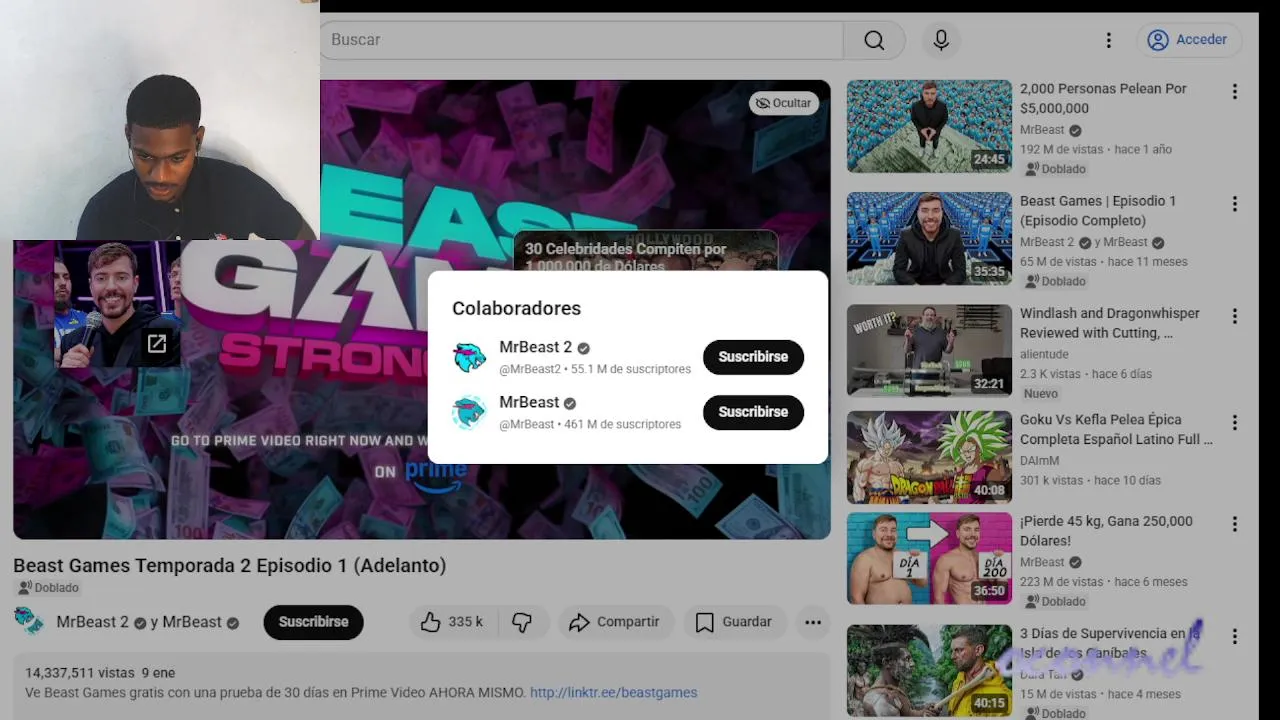The width and height of the screenshot is (1280, 720).
Task: Open Goku Vs Kefla Pelea Épica title
Action: click(1116, 430)
